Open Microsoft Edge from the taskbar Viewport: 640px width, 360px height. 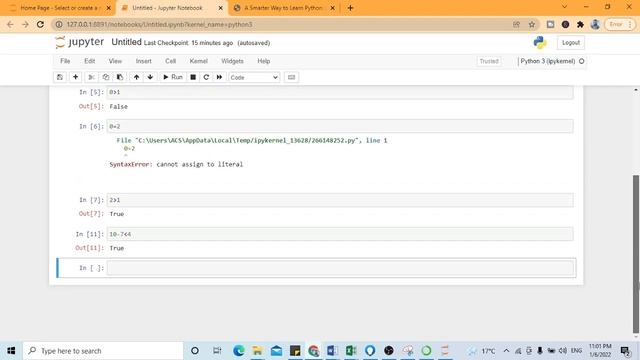point(238,351)
